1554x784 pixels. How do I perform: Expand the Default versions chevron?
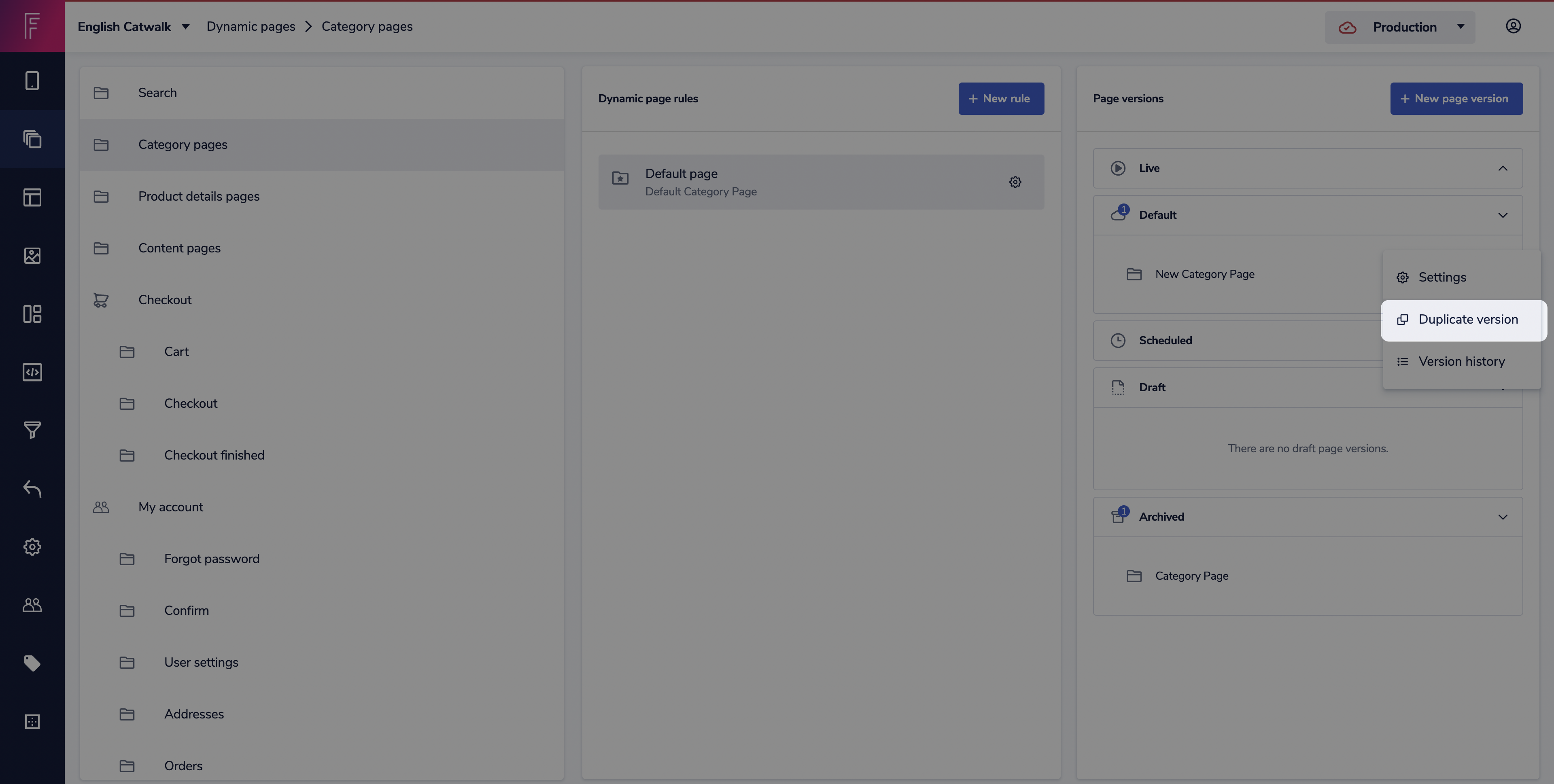click(1502, 215)
